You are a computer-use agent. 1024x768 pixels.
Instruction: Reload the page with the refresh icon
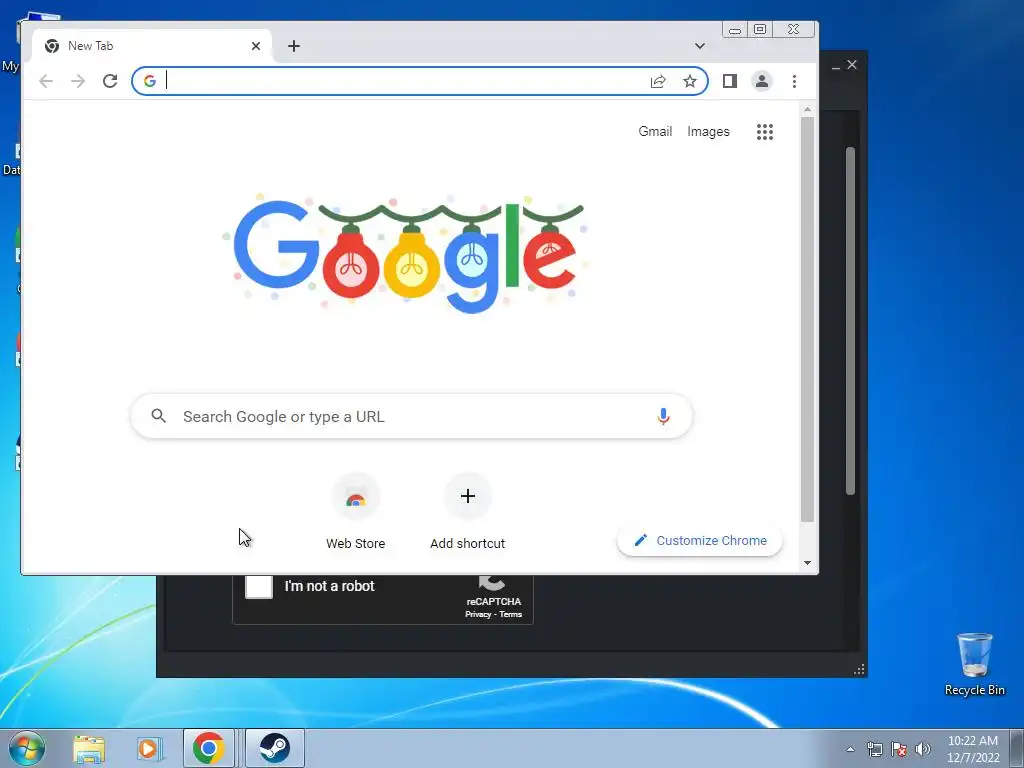coord(110,81)
